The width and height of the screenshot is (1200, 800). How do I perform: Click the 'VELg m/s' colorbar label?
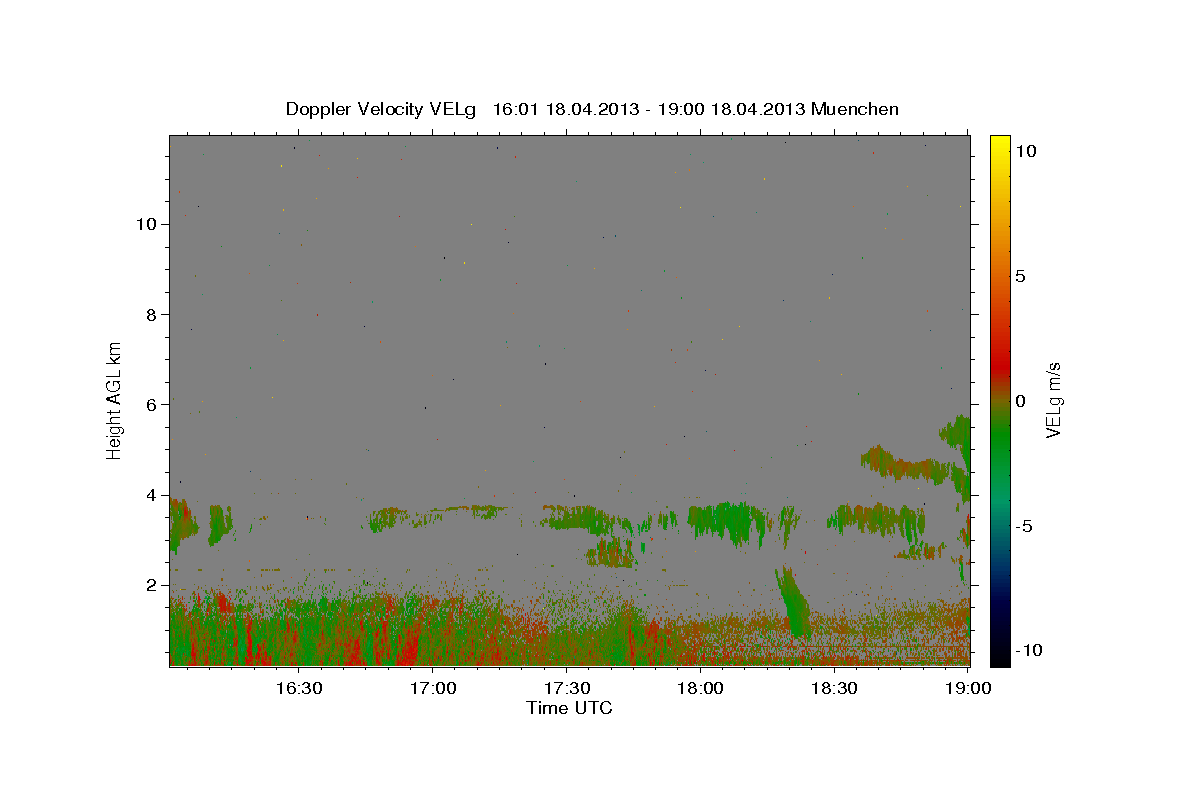click(1053, 399)
